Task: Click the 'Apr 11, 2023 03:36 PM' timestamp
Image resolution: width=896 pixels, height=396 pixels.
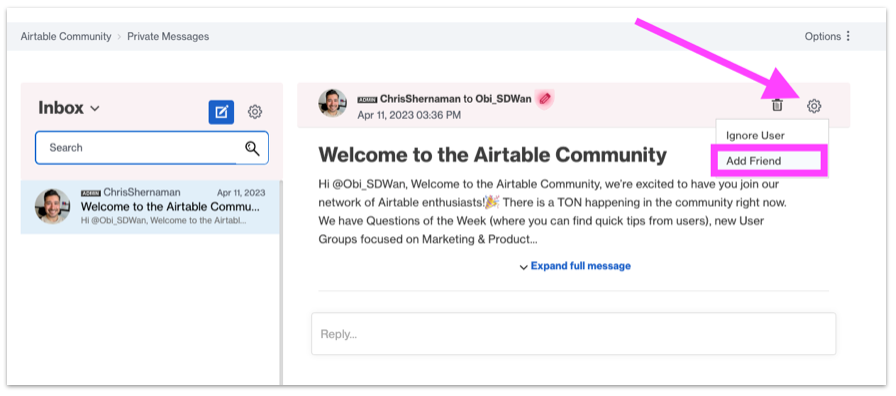Action: point(409,115)
